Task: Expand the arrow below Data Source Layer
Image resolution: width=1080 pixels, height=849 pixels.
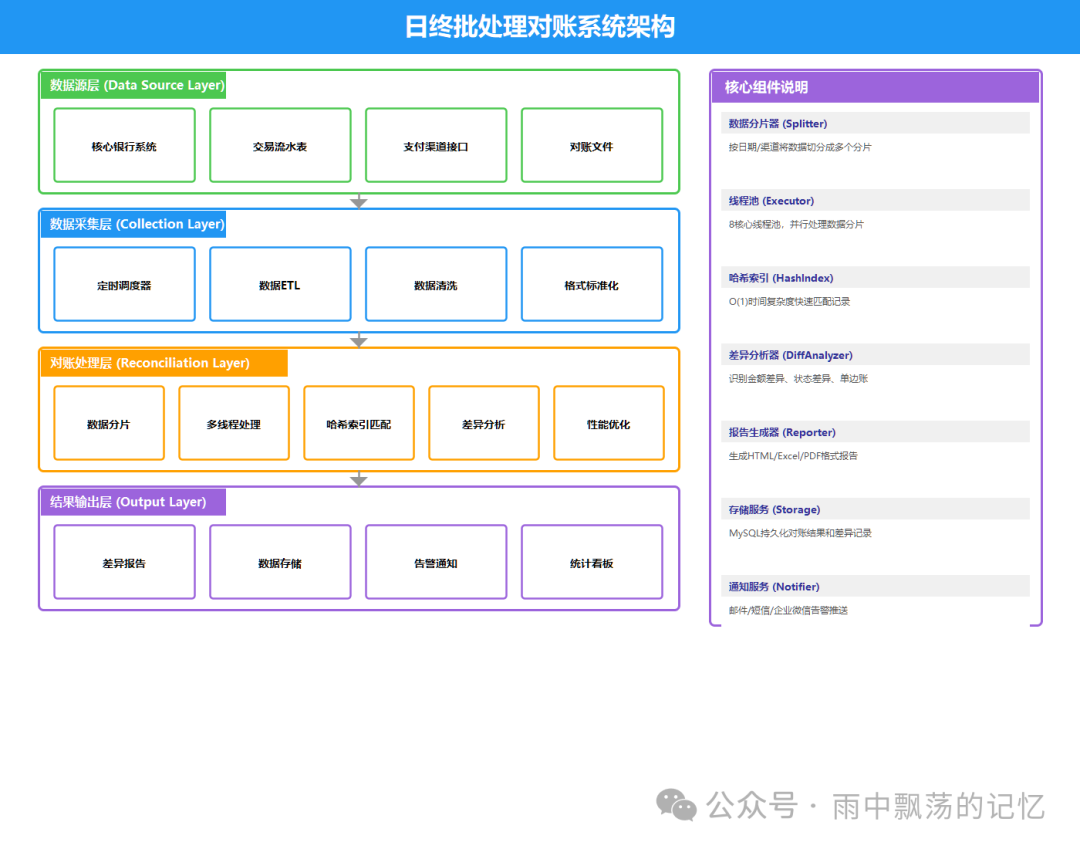Action: (x=358, y=201)
